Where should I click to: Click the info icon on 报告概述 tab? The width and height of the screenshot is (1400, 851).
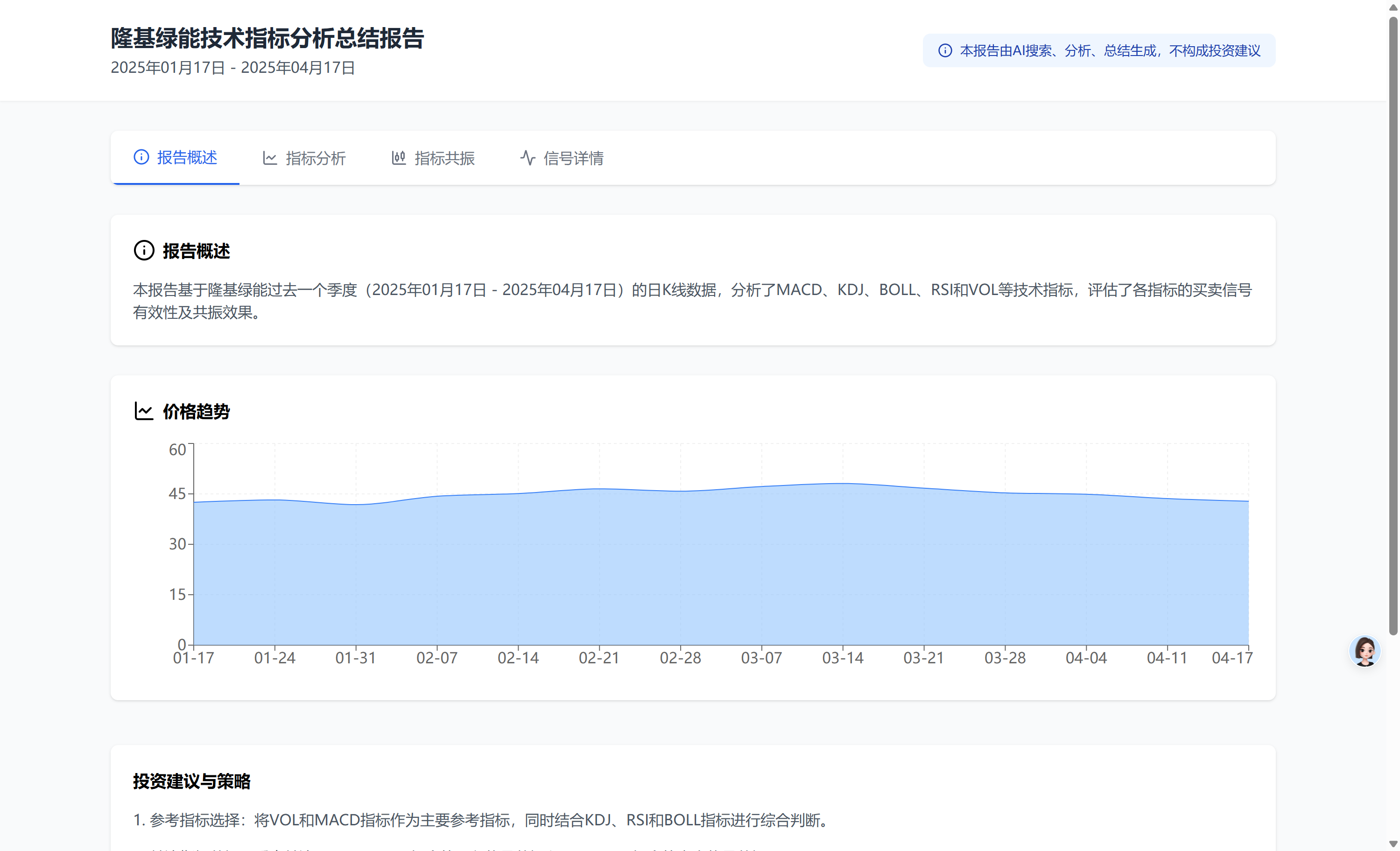141,157
